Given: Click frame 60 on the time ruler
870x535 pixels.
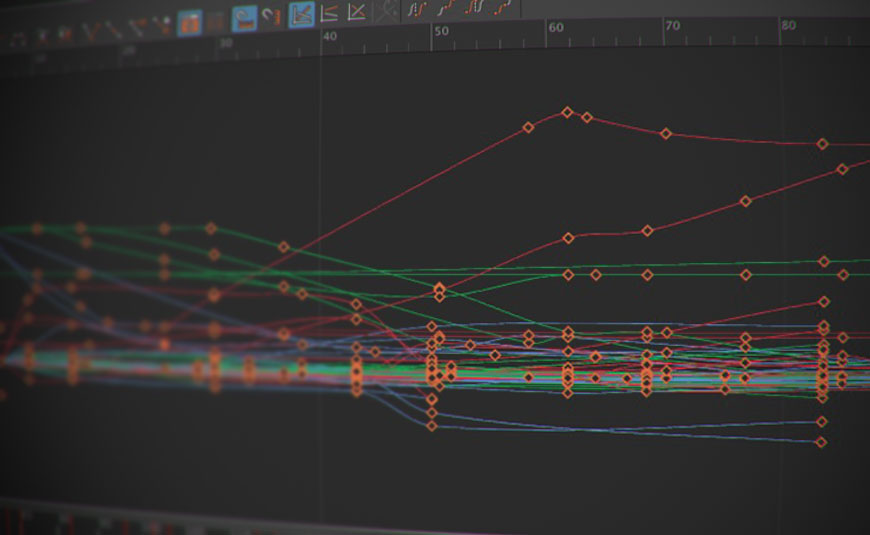Looking at the screenshot, I should coord(556,27).
